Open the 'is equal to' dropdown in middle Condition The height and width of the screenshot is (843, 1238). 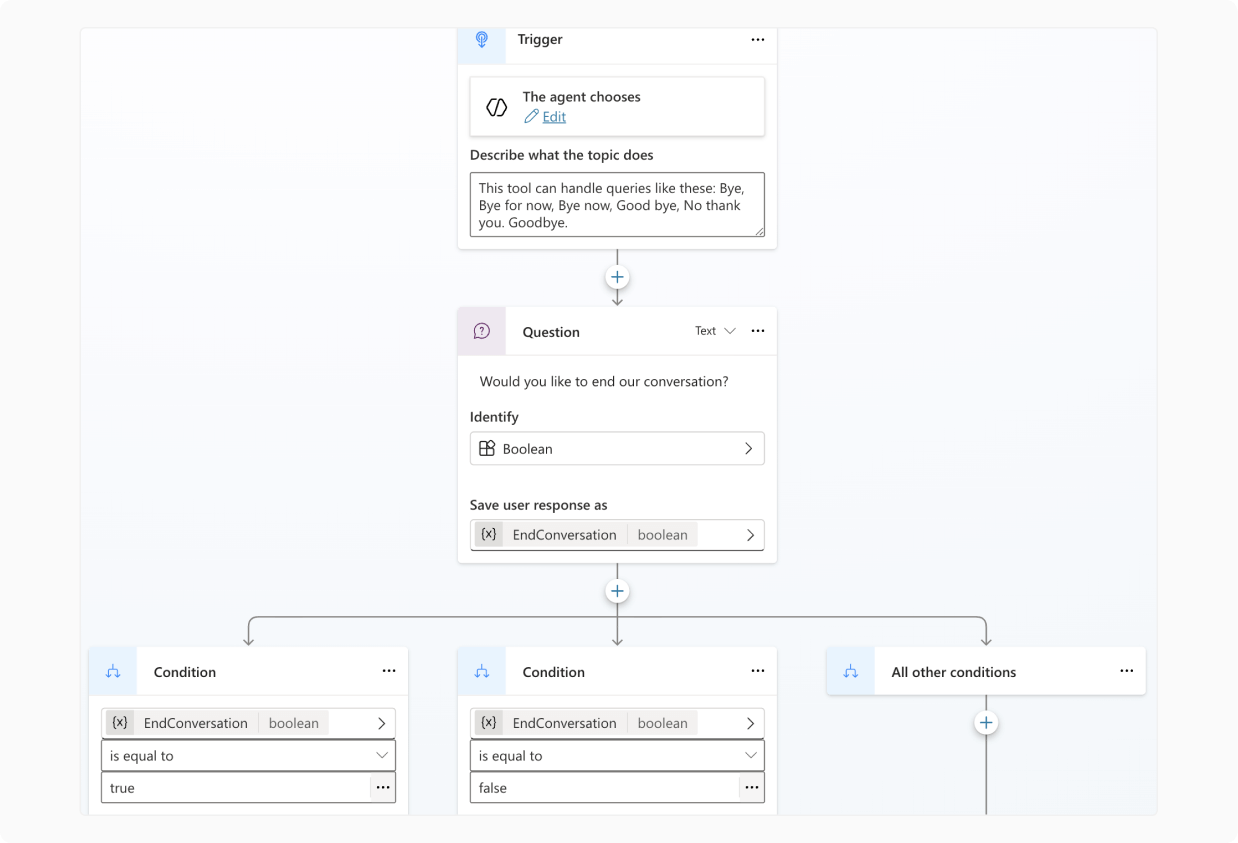click(616, 756)
